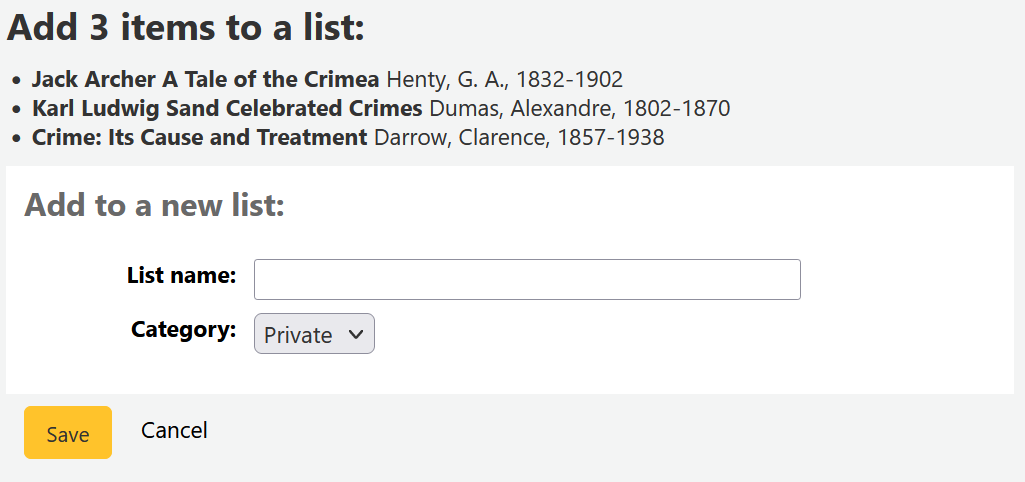Click the Karl Ludwig Sand Celebrated Crimes title
This screenshot has height=482, width=1025.
tap(227, 109)
